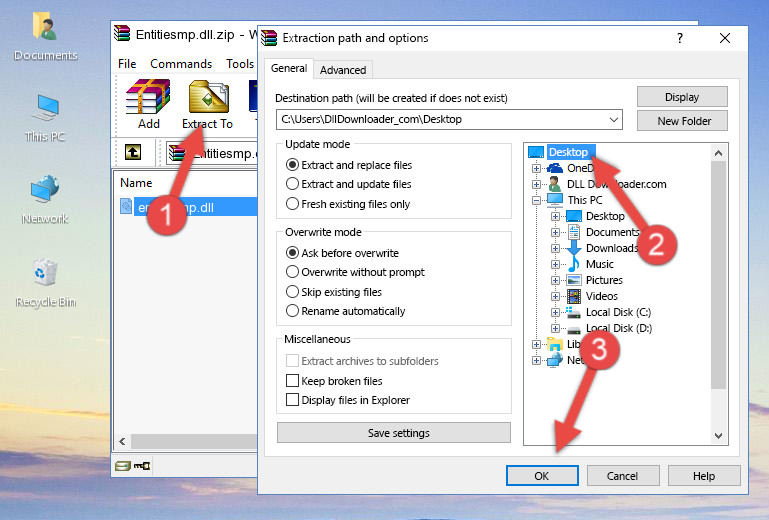The height and width of the screenshot is (520, 769).
Task: Click the folder tree vertical scrollbar
Action: click(718, 275)
